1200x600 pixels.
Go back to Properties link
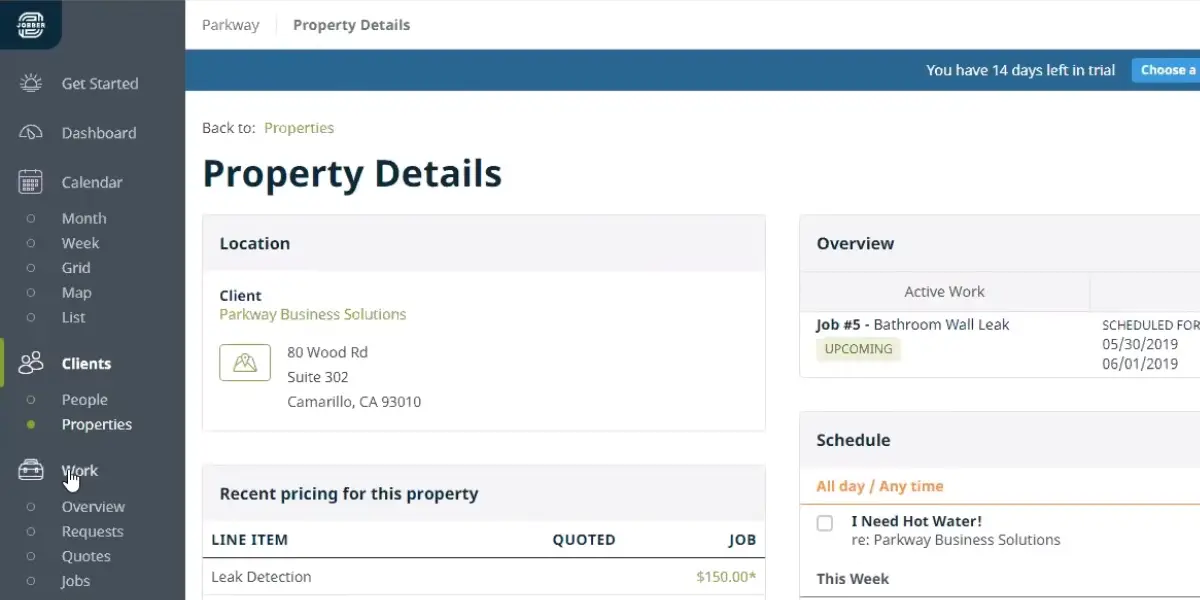coord(299,128)
